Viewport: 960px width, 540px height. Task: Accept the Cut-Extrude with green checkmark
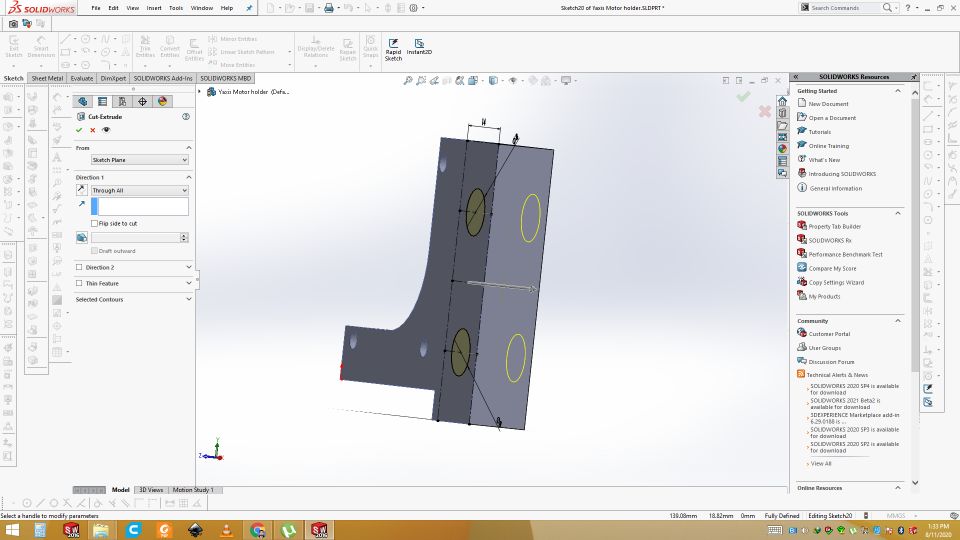(x=79, y=130)
